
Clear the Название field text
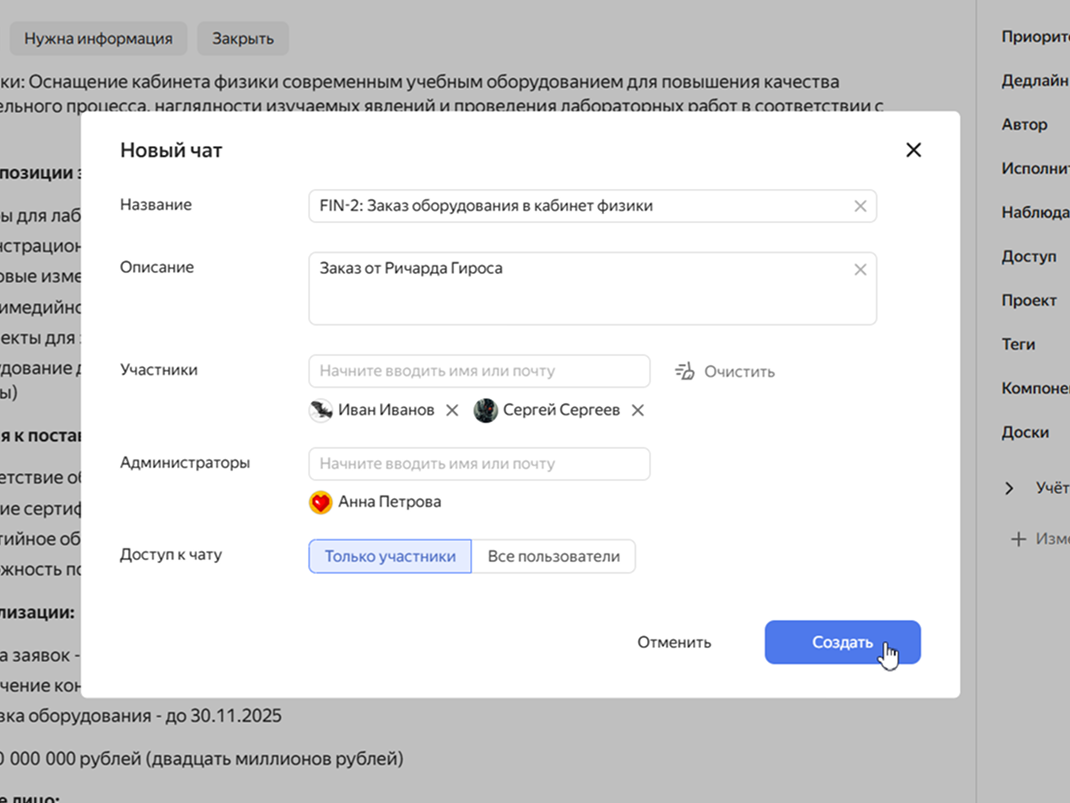coord(860,206)
